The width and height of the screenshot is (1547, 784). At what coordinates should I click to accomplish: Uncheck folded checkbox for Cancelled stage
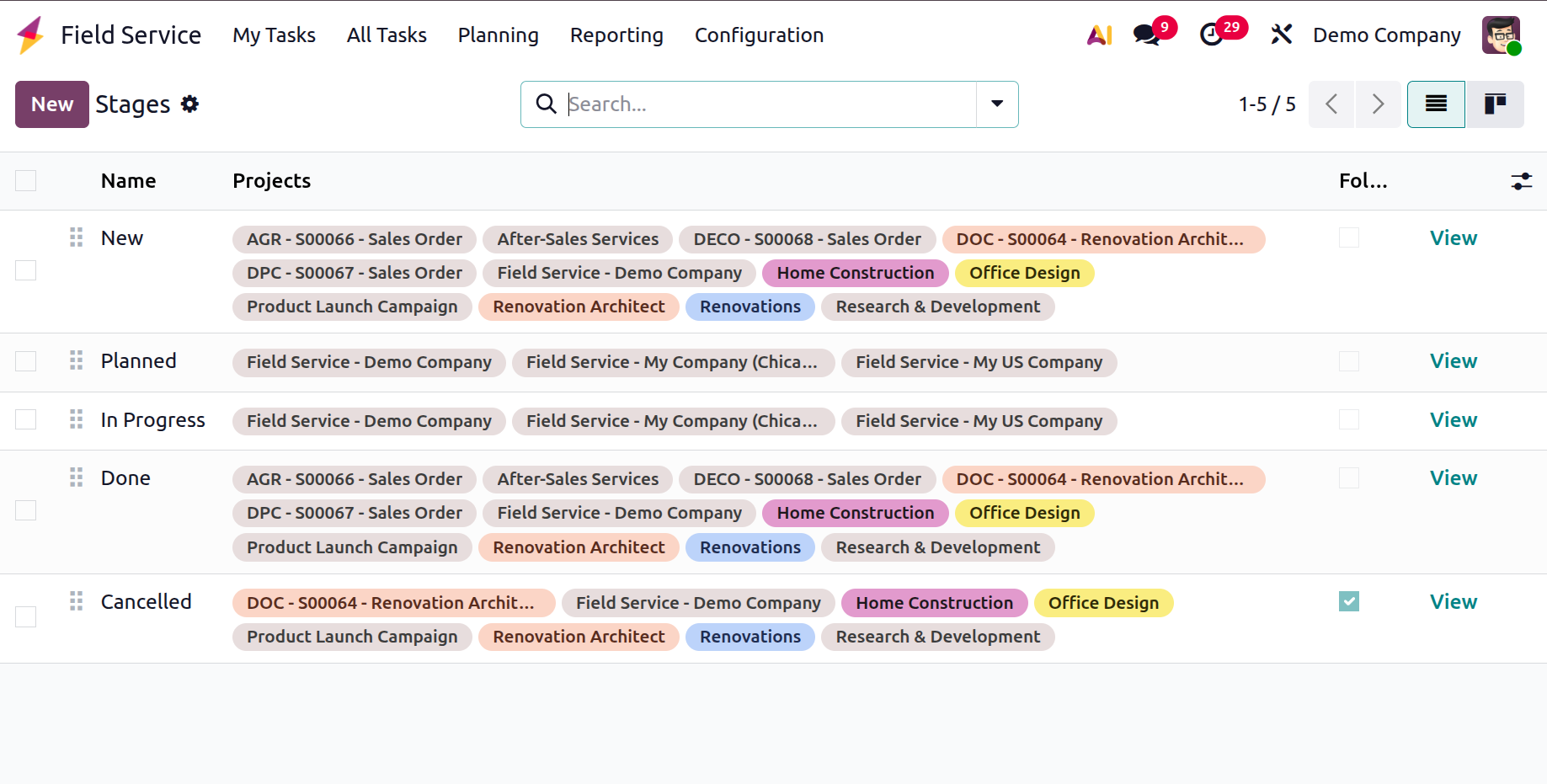coord(1349,601)
